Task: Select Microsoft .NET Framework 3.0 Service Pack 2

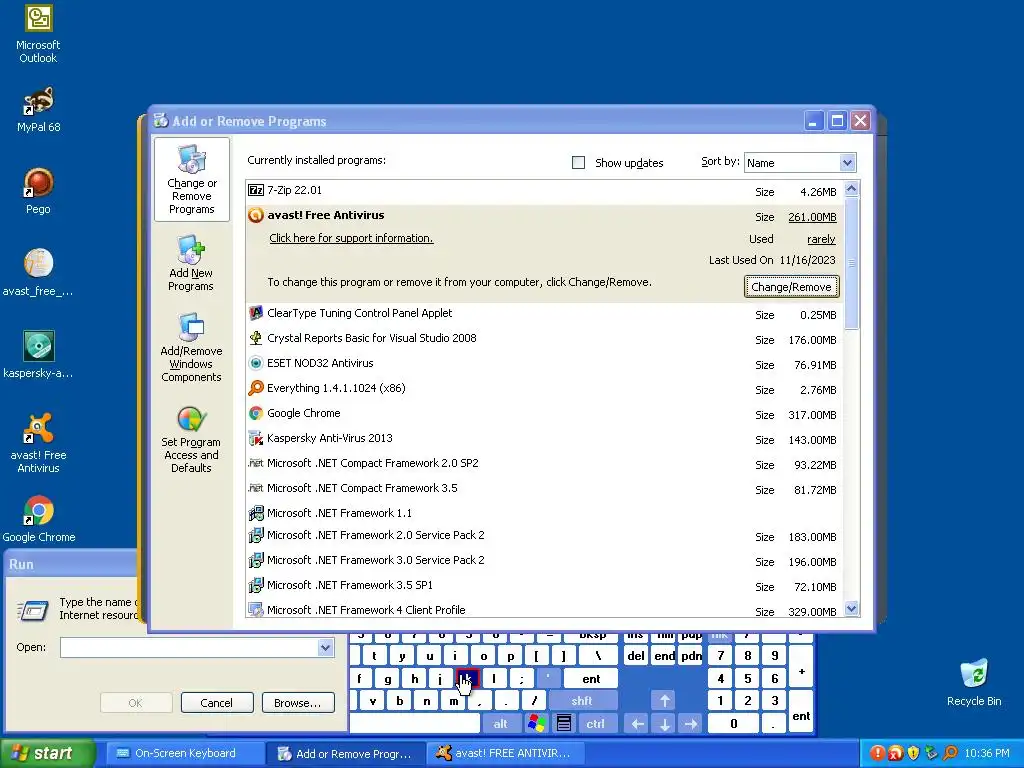Action: point(545,561)
